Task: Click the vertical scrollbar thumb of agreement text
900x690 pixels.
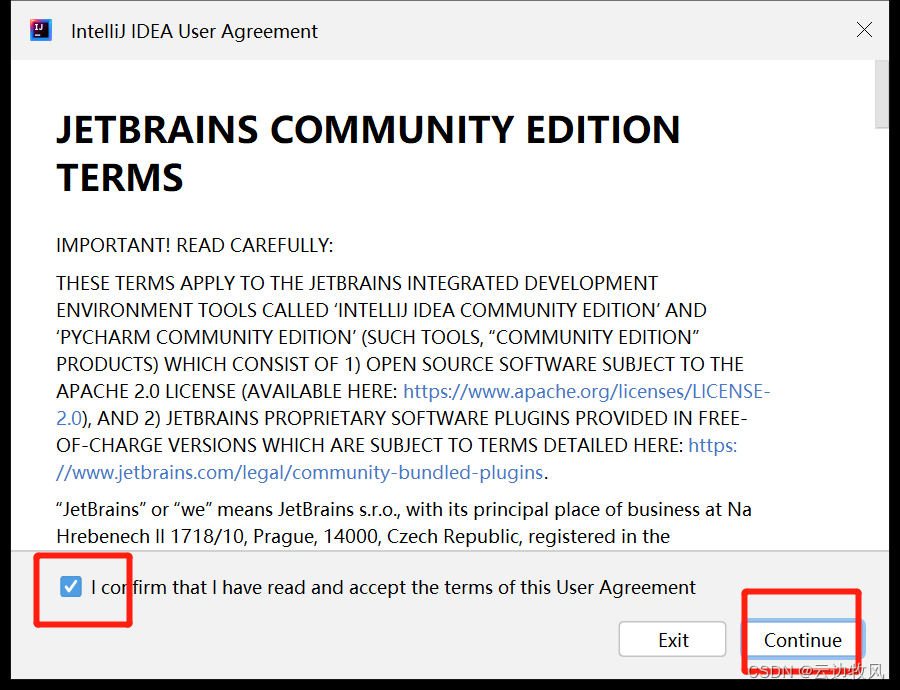Action: [x=881, y=94]
